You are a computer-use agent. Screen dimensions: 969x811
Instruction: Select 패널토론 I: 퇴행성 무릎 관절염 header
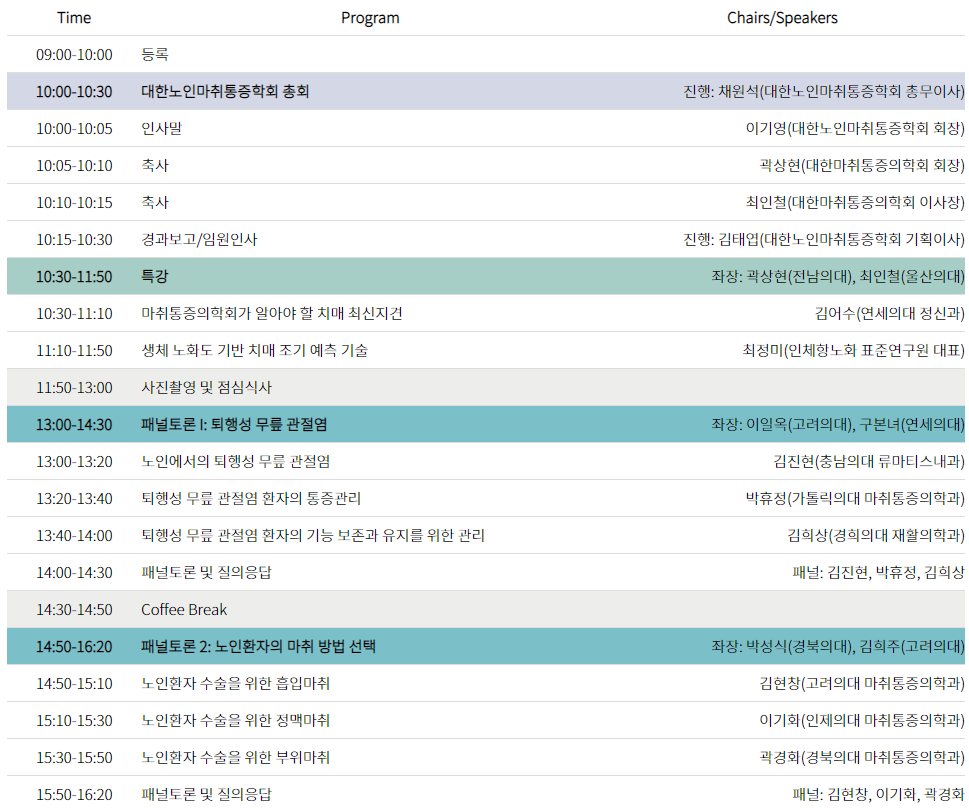click(486, 425)
